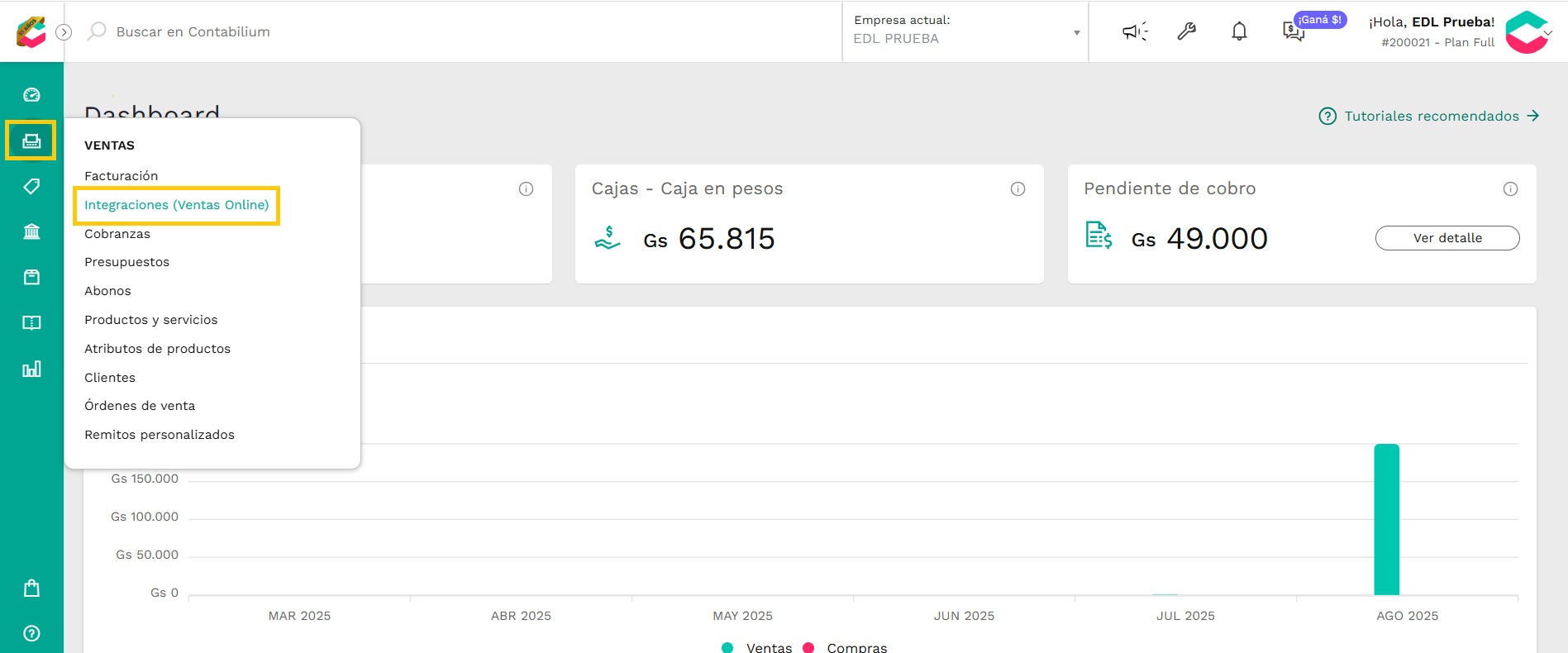Viewport: 1568px width, 653px height.
Task: Select Clientes in the Ventas menu
Action: pos(110,378)
